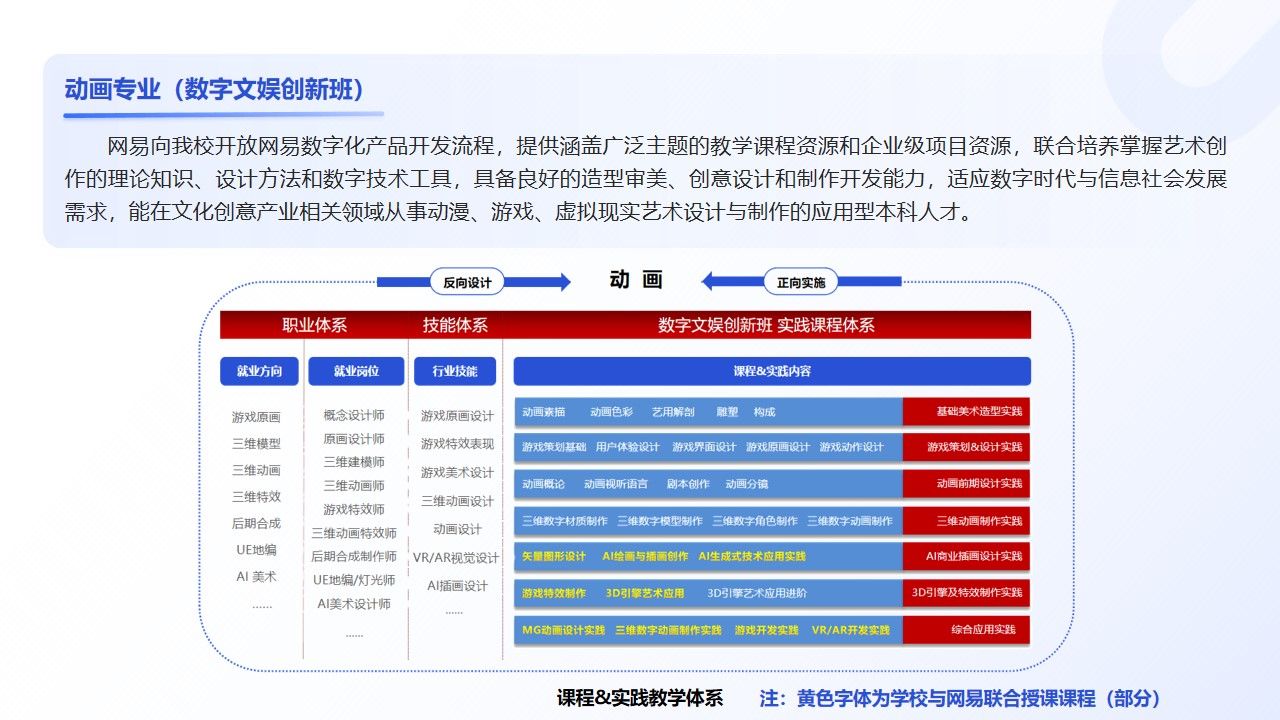This screenshot has width=1280, height=720.
Task: Click AI美术设计师 job entry
Action: 354,604
